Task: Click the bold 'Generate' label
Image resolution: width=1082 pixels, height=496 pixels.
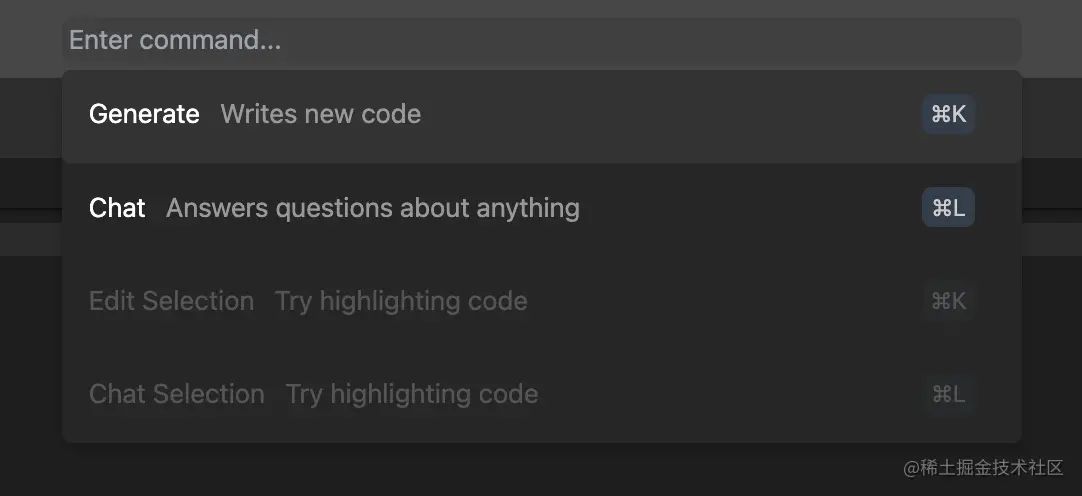Action: [144, 114]
